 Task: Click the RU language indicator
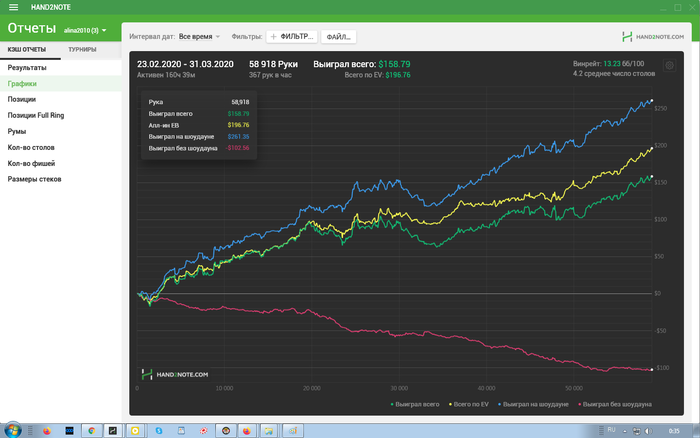click(x=611, y=430)
